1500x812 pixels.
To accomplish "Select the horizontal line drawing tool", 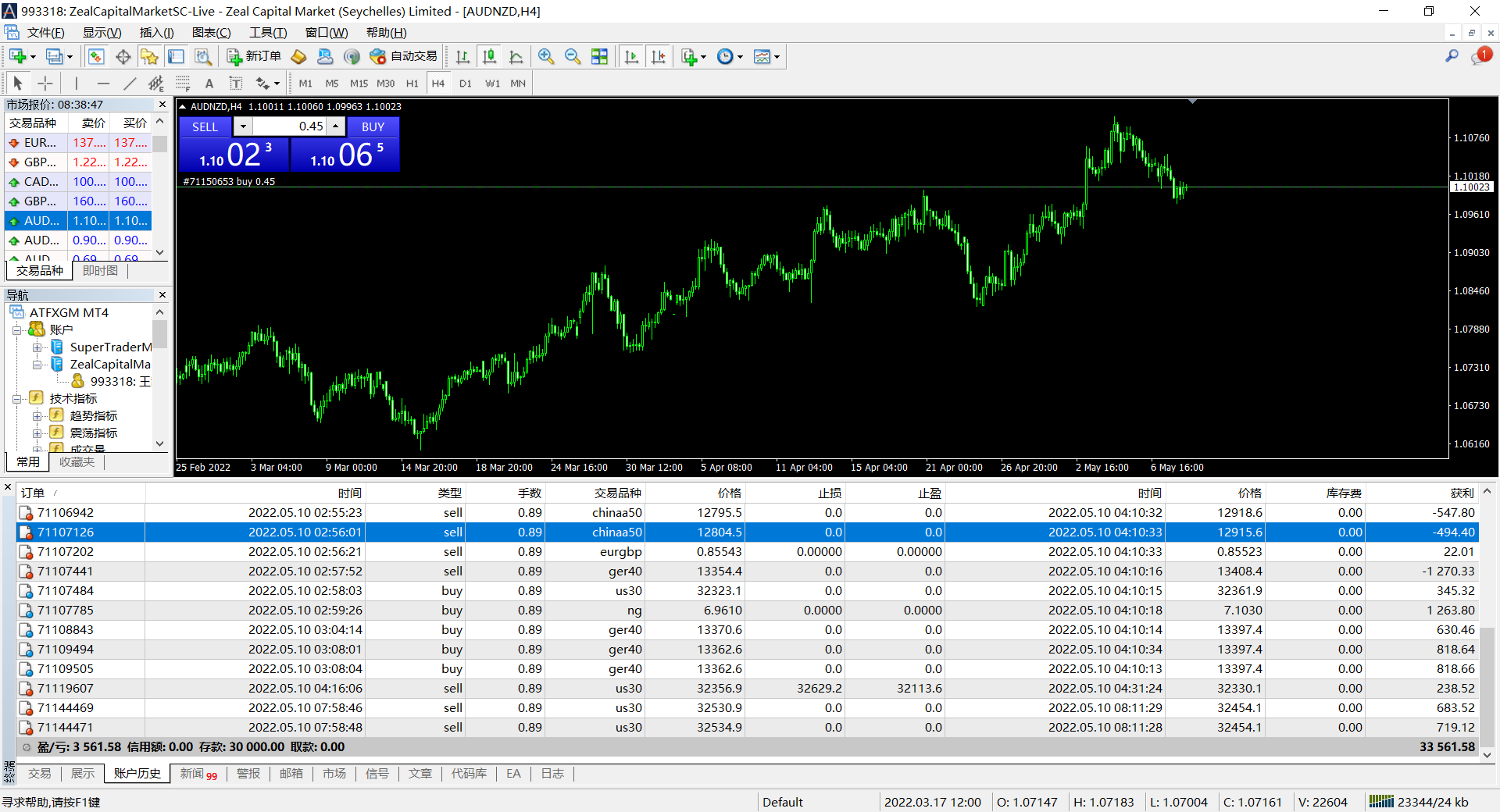I will pos(103,83).
